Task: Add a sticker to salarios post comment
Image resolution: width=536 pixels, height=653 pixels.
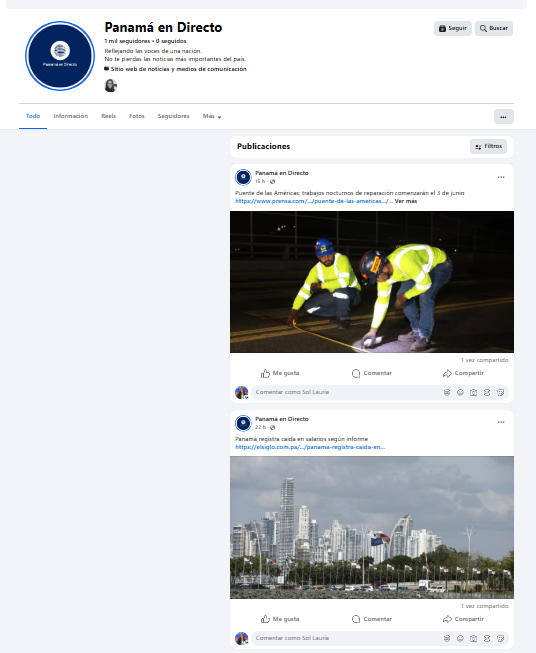Action: (501, 638)
